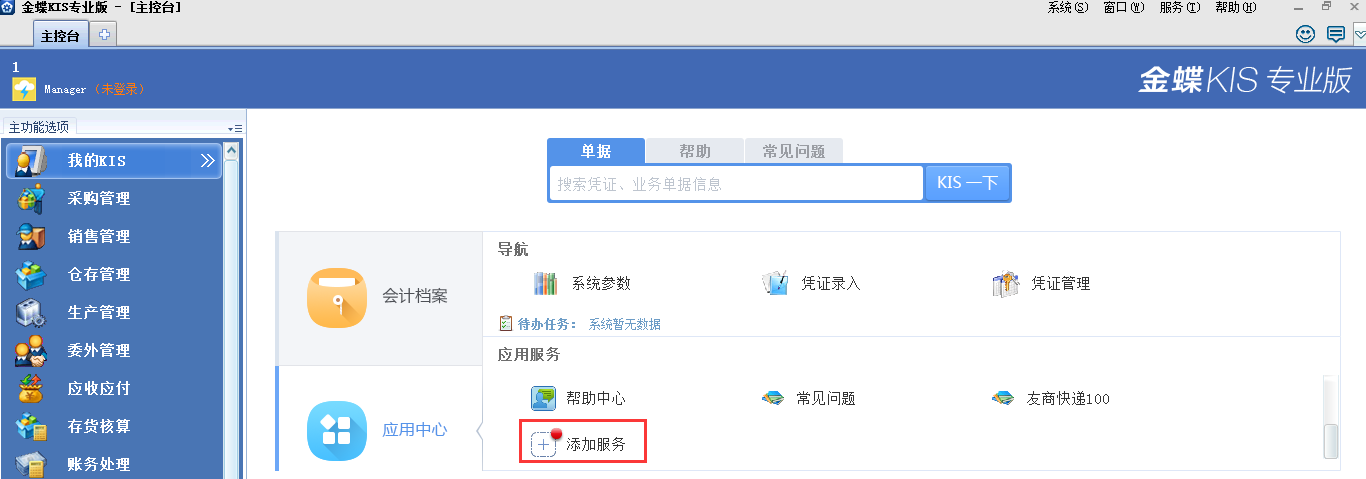This screenshot has width=1366, height=479.
Task: Click the smiley face feedback icon
Action: point(1305,34)
